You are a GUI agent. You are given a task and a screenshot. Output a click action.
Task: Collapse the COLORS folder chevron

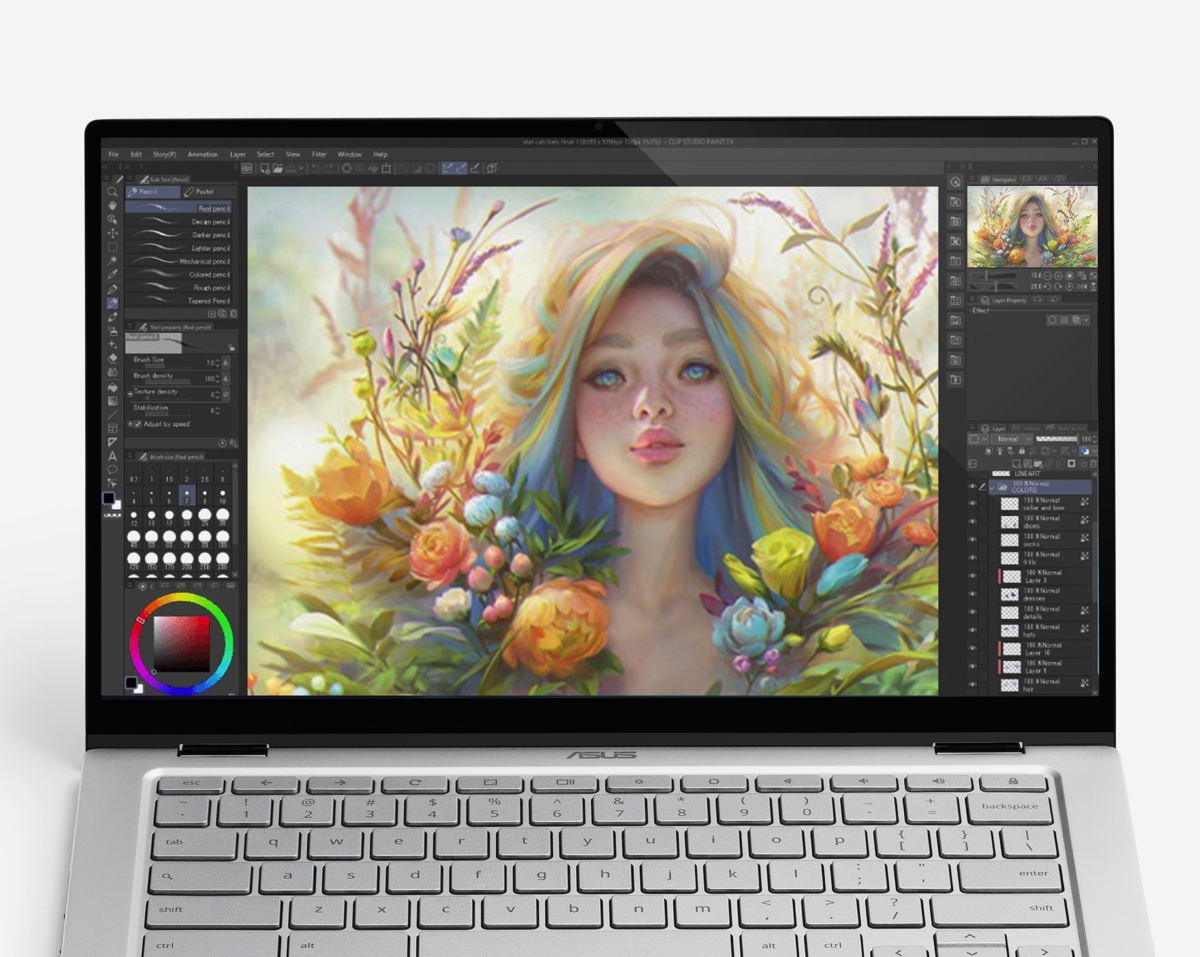[992, 488]
